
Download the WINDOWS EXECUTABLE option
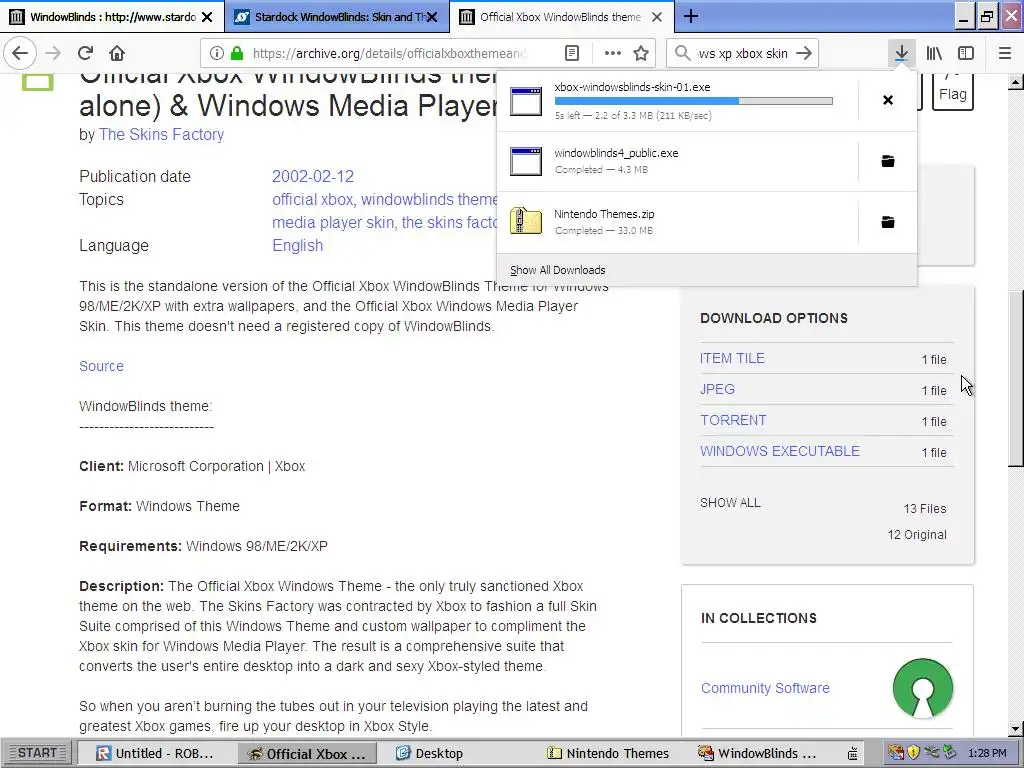point(780,451)
